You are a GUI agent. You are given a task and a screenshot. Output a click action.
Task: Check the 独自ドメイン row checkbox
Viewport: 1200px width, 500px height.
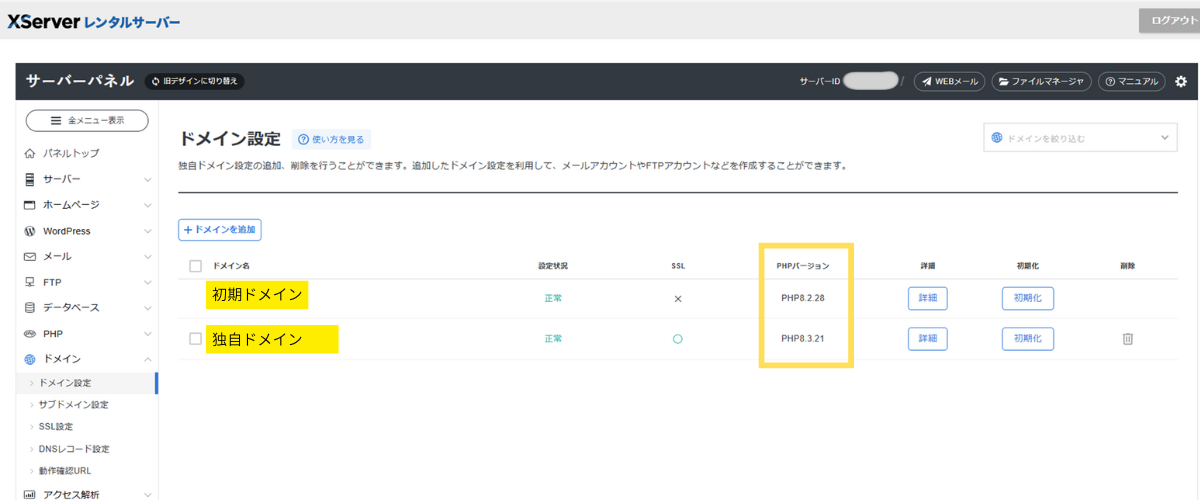point(196,339)
